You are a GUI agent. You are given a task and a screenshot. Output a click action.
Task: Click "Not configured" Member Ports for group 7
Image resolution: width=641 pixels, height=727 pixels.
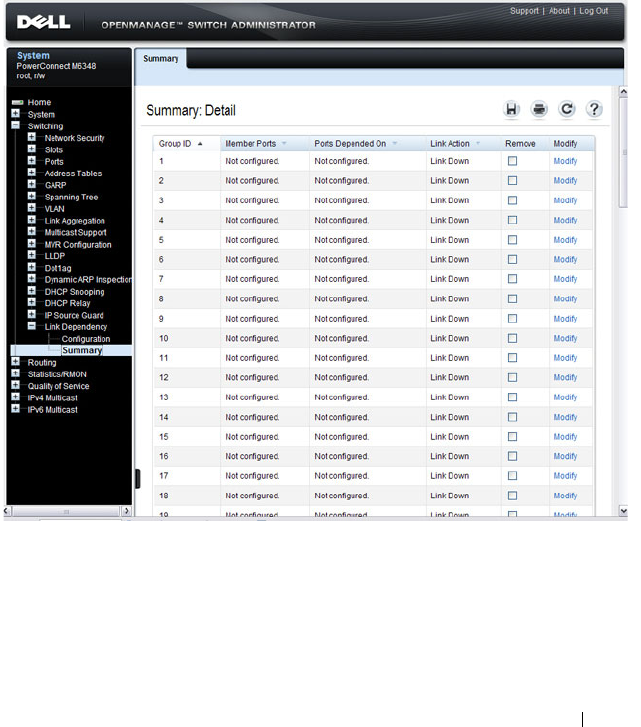pyautogui.click(x=252, y=279)
